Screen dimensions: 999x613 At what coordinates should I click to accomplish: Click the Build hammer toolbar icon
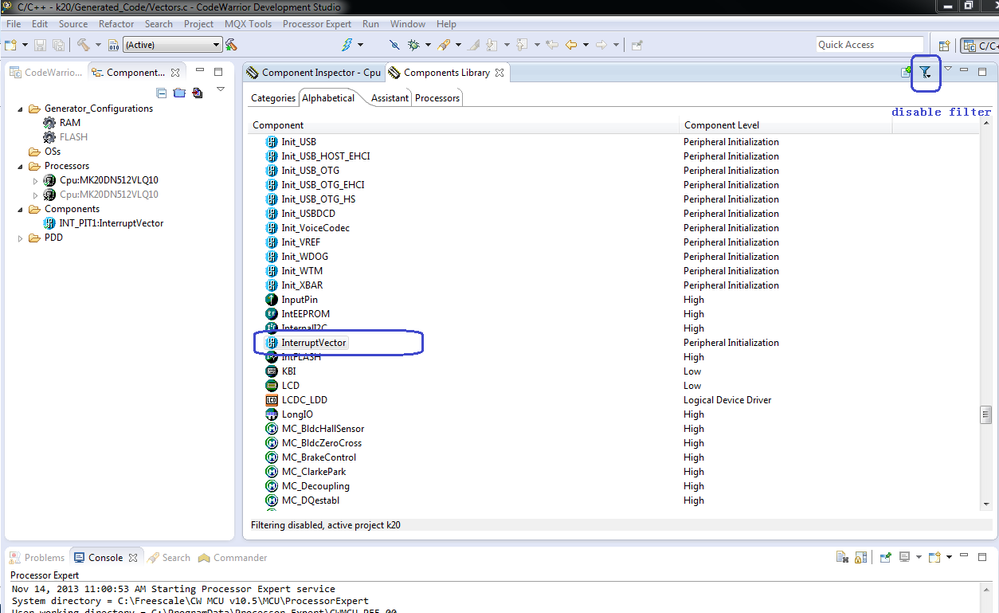(x=83, y=45)
